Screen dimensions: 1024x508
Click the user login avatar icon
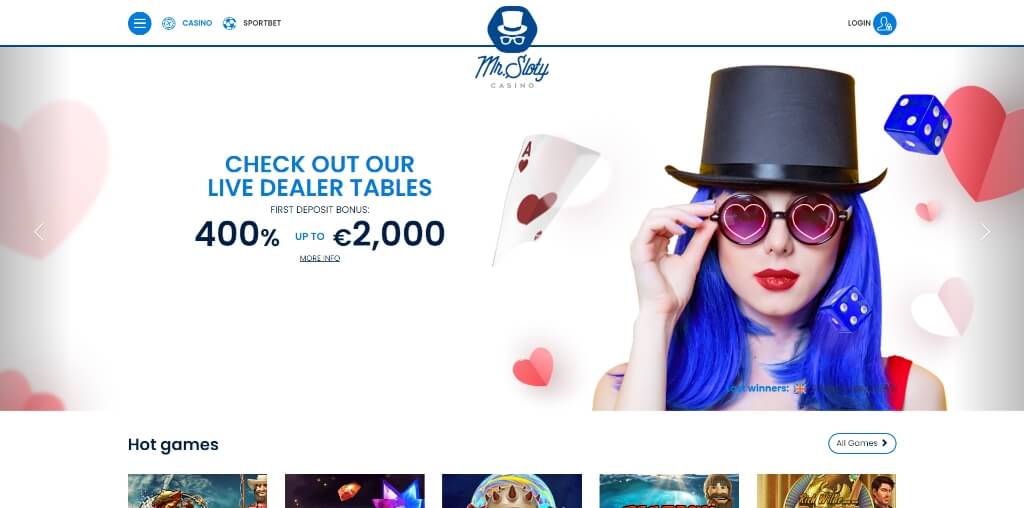click(x=884, y=24)
